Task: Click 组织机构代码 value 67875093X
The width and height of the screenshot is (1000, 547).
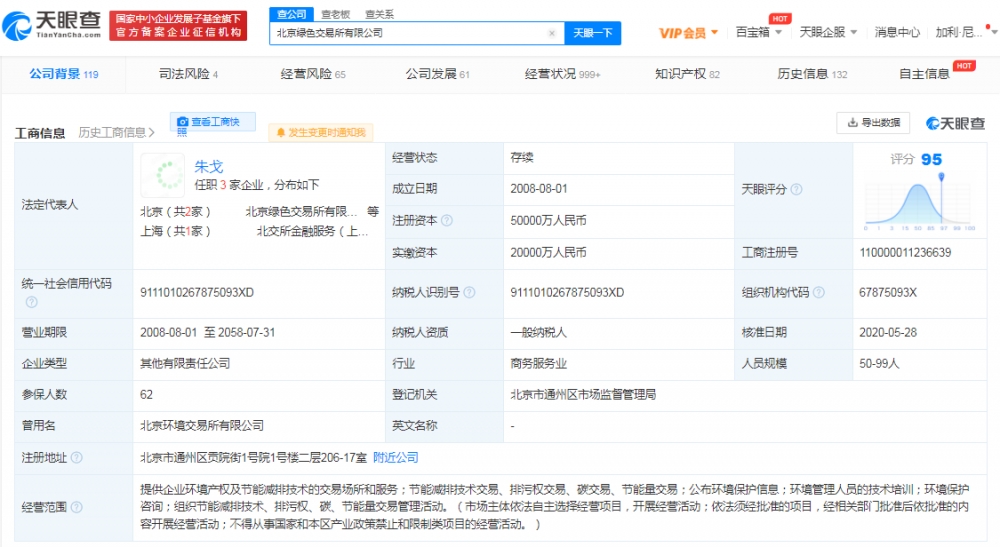Action: coord(888,293)
